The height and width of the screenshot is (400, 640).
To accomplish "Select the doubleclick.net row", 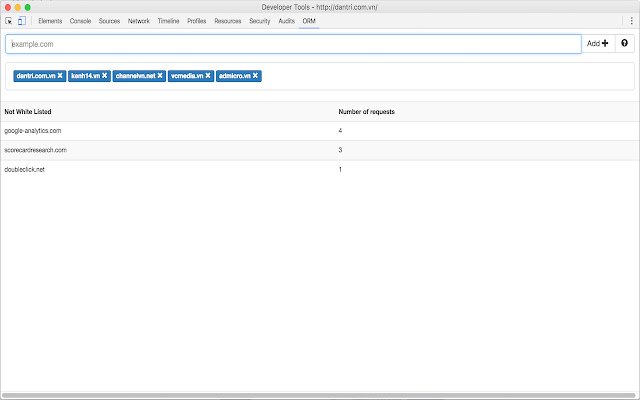I will [320, 169].
